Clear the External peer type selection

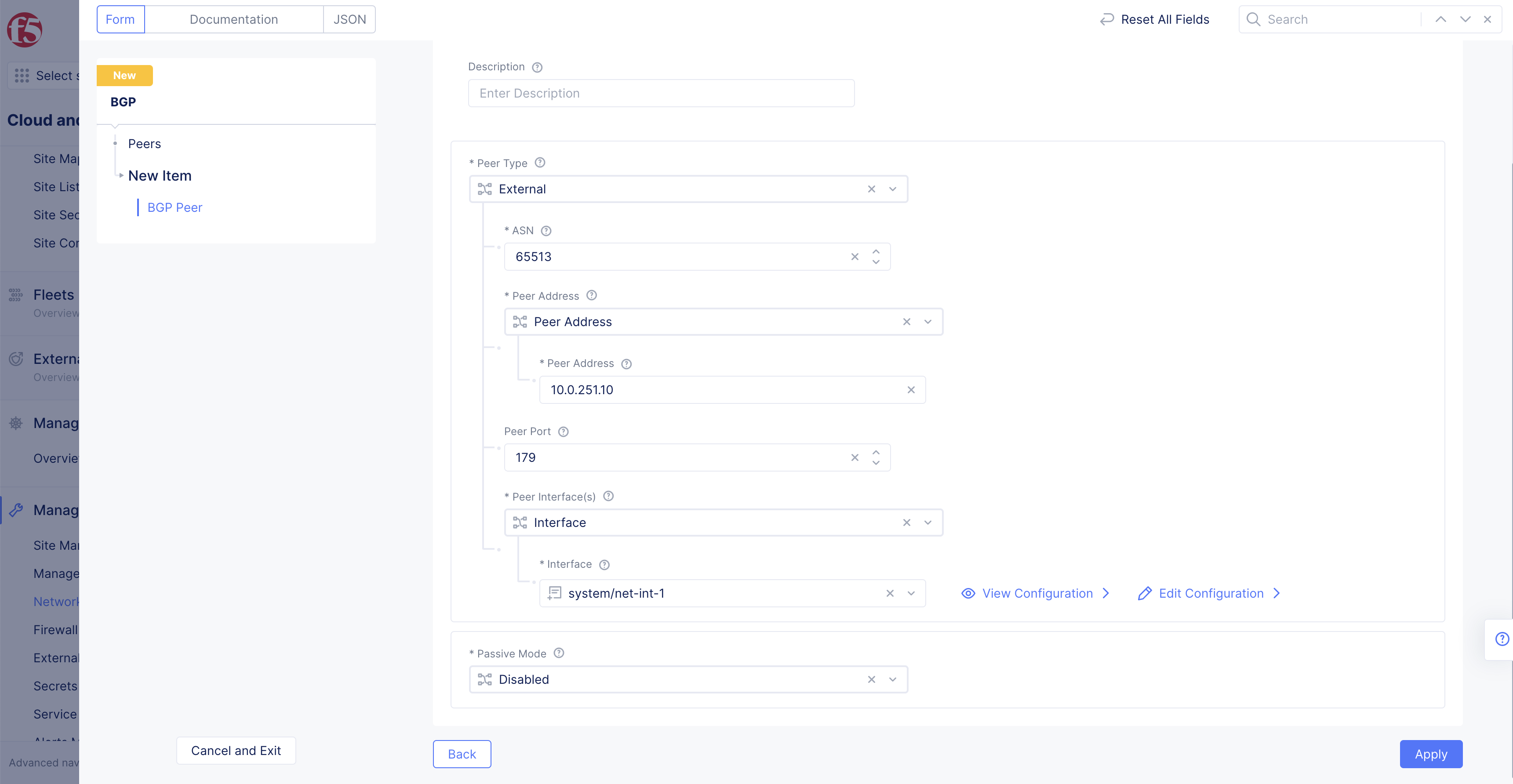pyautogui.click(x=871, y=189)
